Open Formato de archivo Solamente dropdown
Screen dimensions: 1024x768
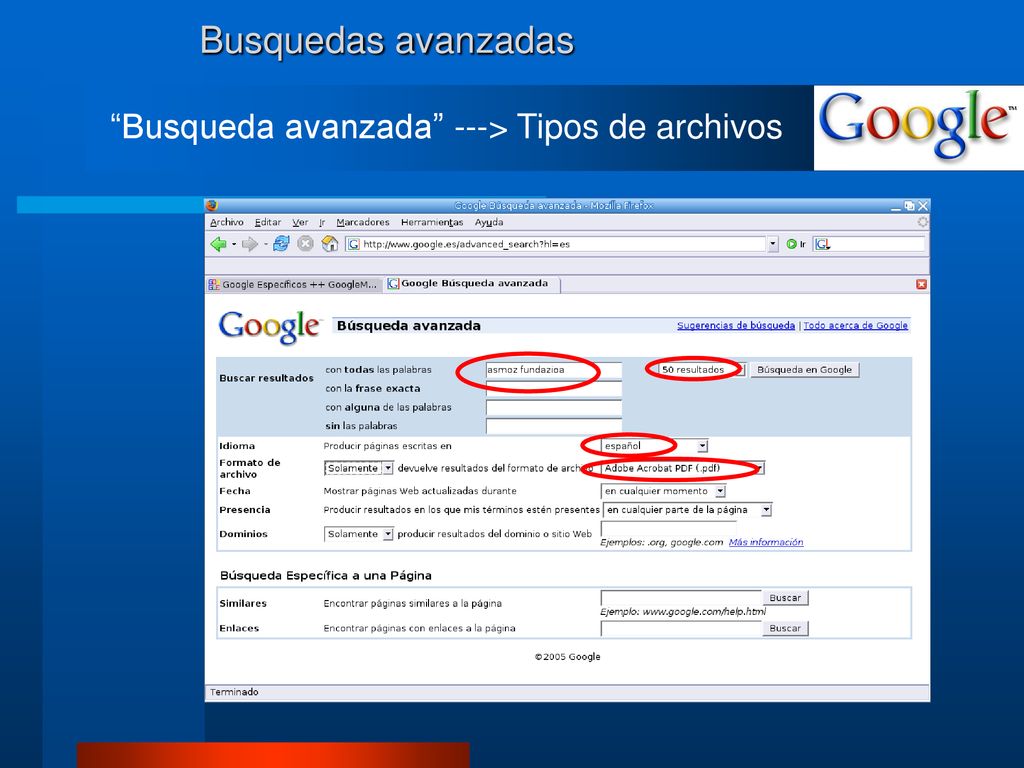click(359, 468)
